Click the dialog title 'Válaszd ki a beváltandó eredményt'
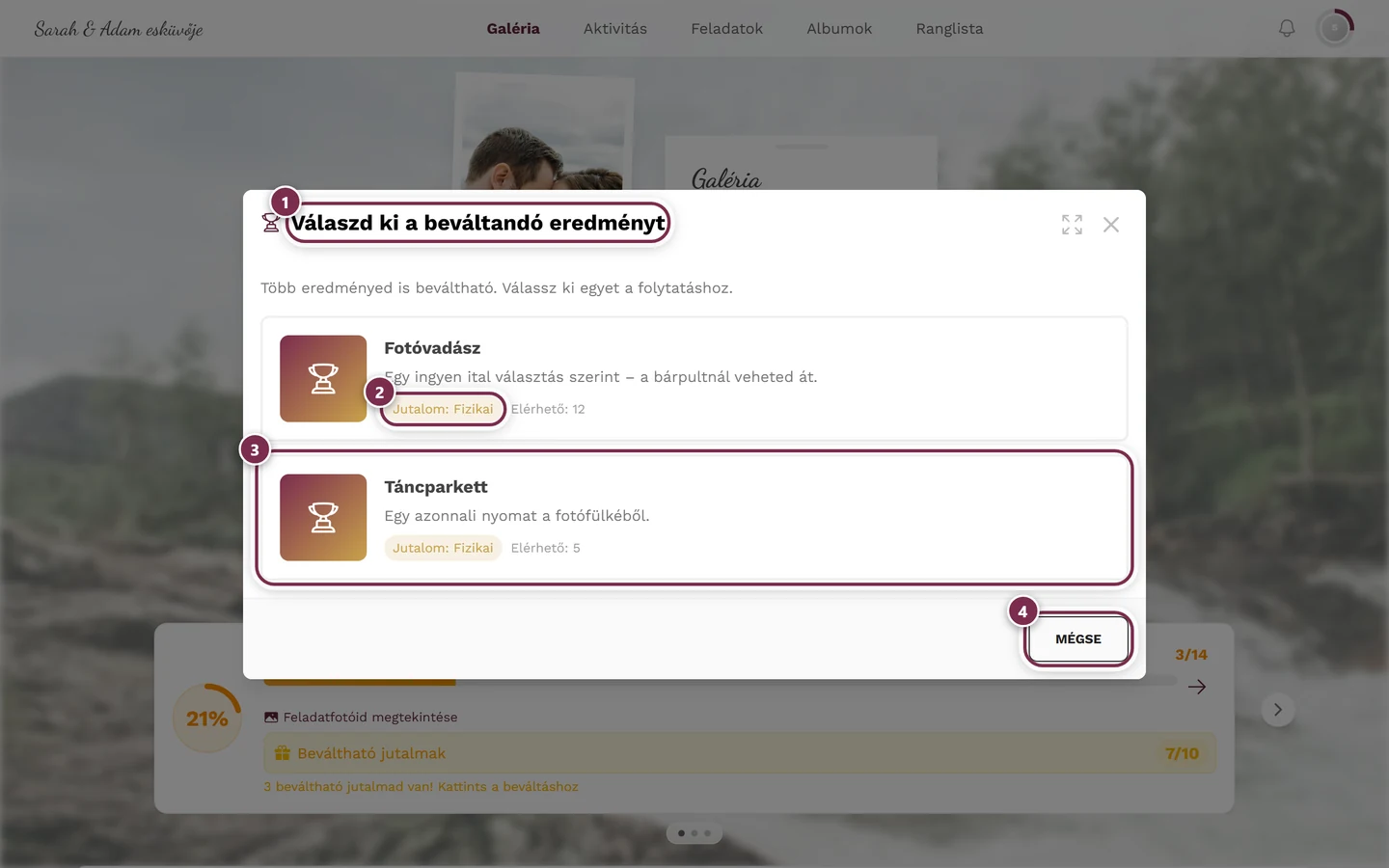This screenshot has height=868, width=1389. point(478,223)
